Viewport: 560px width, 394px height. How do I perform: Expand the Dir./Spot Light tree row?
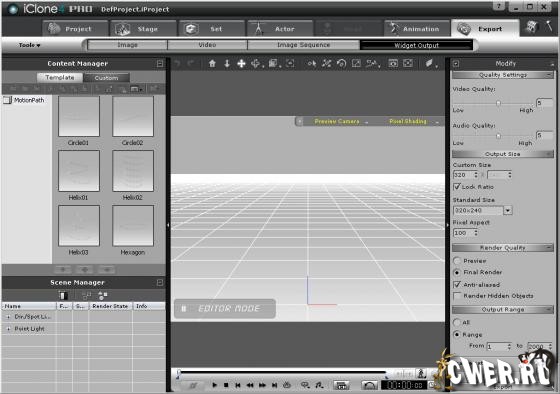point(8,317)
